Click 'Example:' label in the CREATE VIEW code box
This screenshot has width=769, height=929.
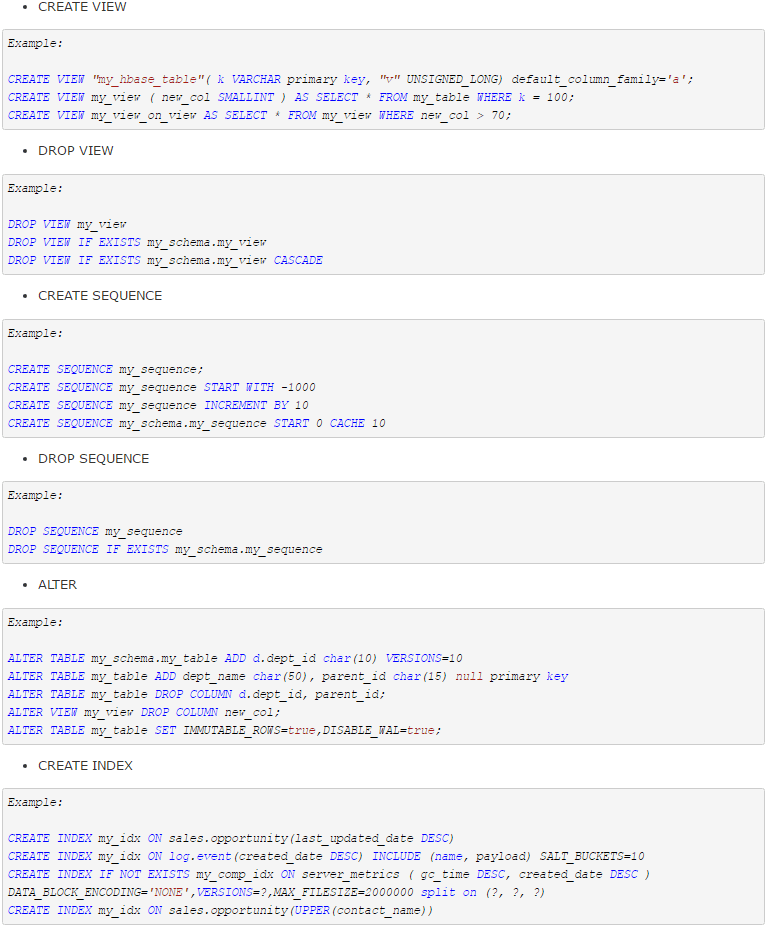35,43
